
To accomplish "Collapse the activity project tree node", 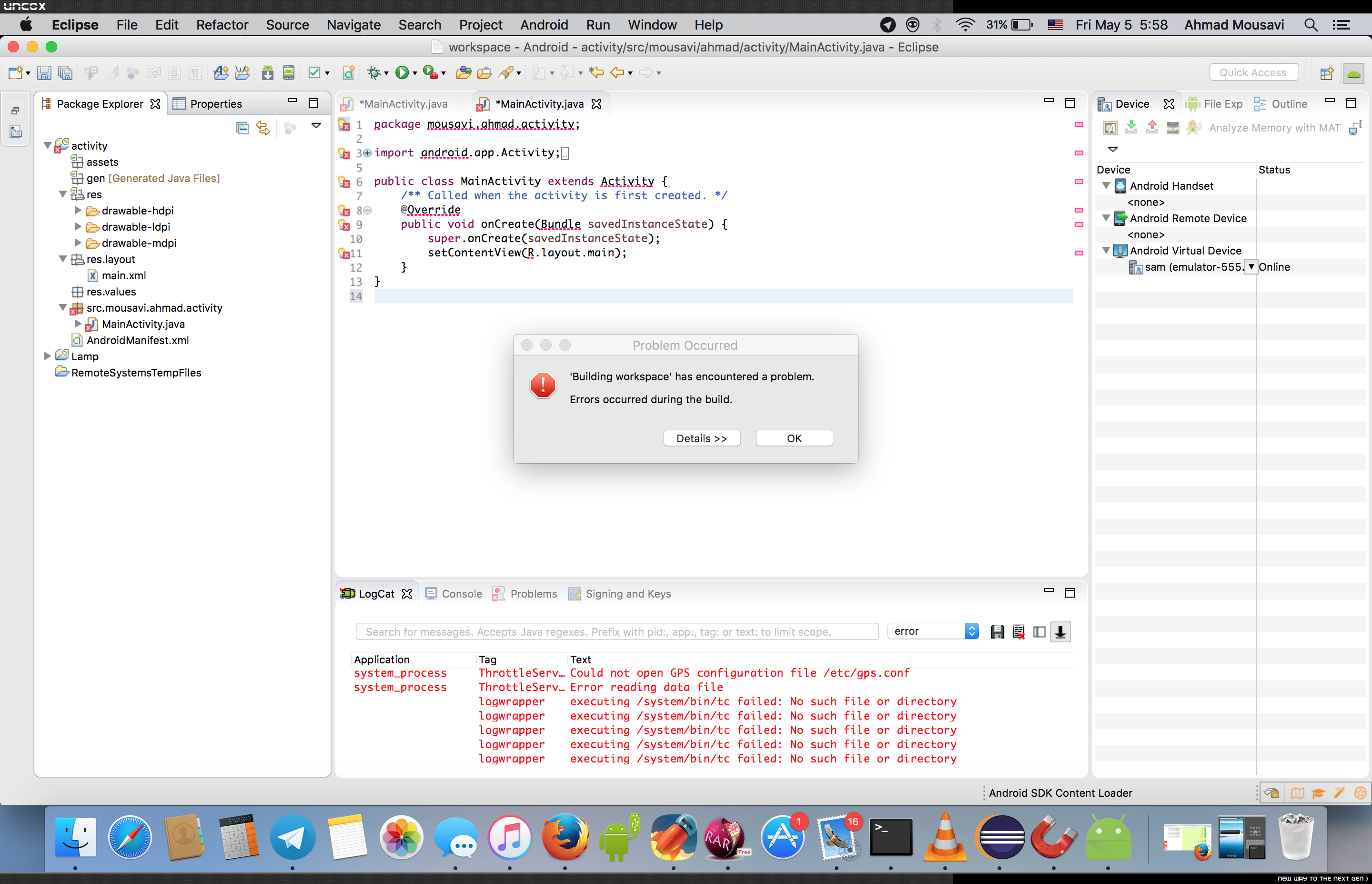I will 48,146.
